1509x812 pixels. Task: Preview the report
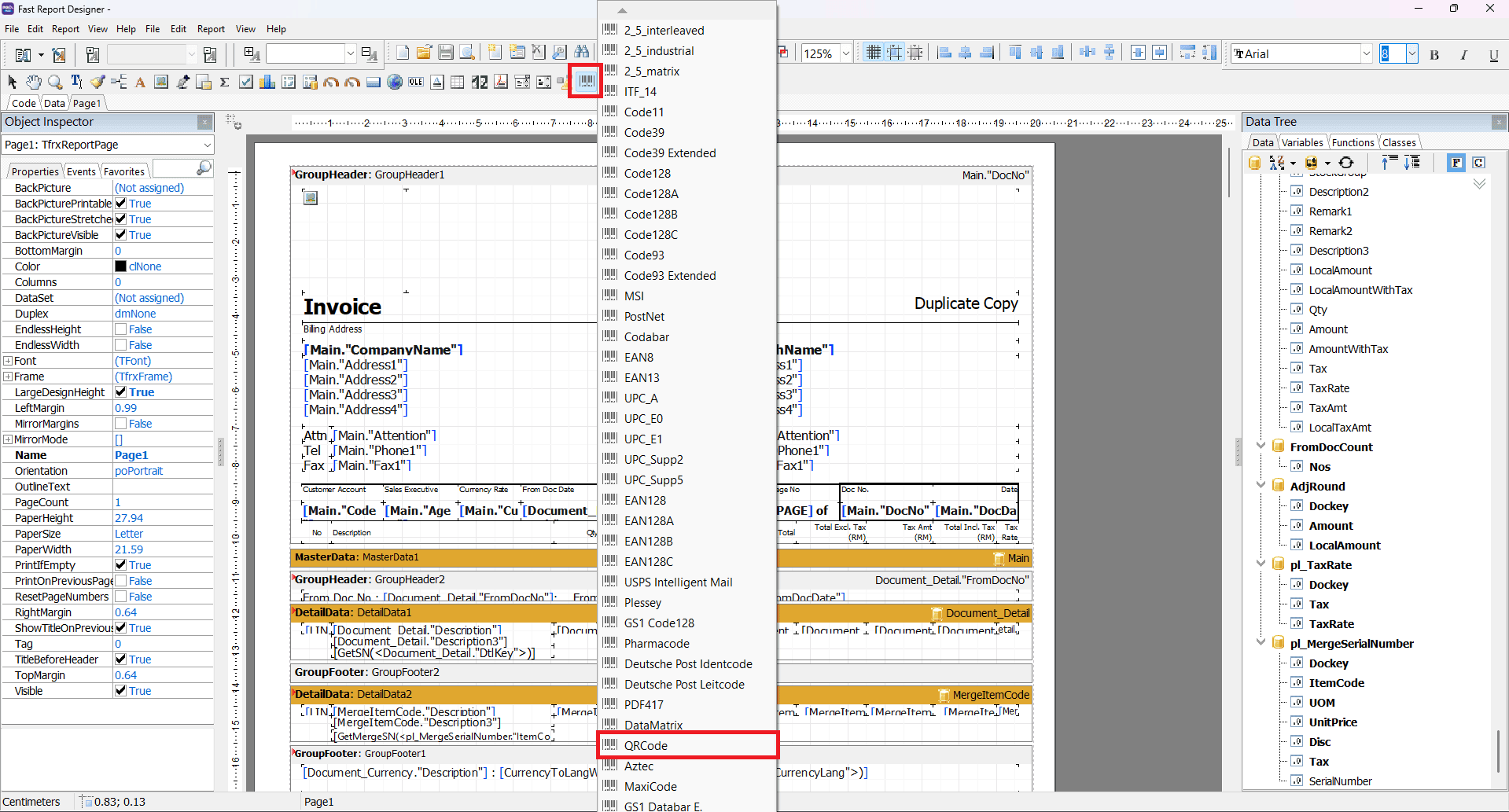[x=467, y=53]
